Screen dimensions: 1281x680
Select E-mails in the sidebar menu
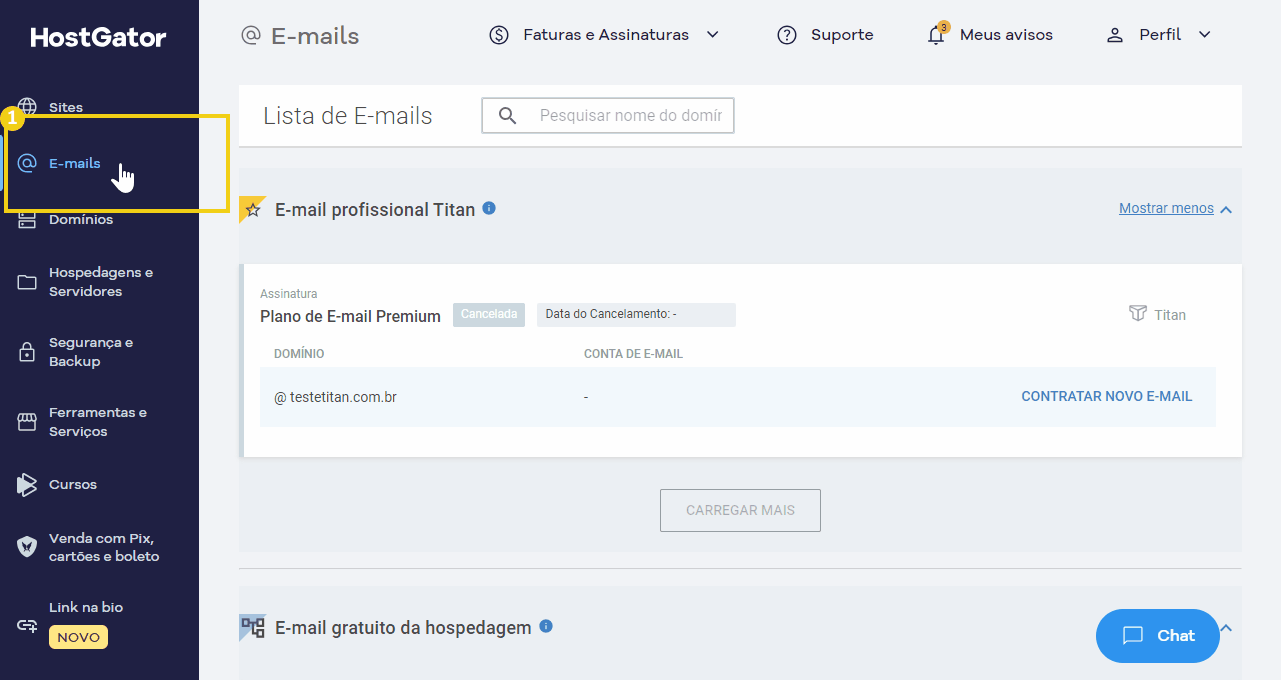pos(75,163)
